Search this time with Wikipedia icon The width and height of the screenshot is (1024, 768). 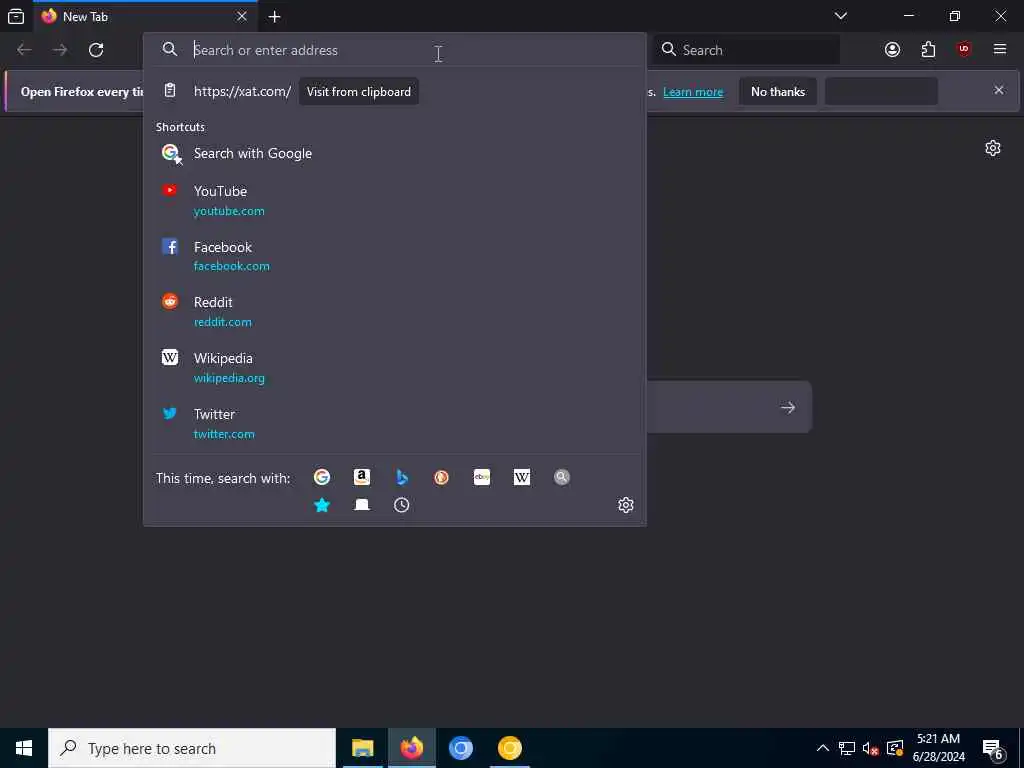pos(522,477)
